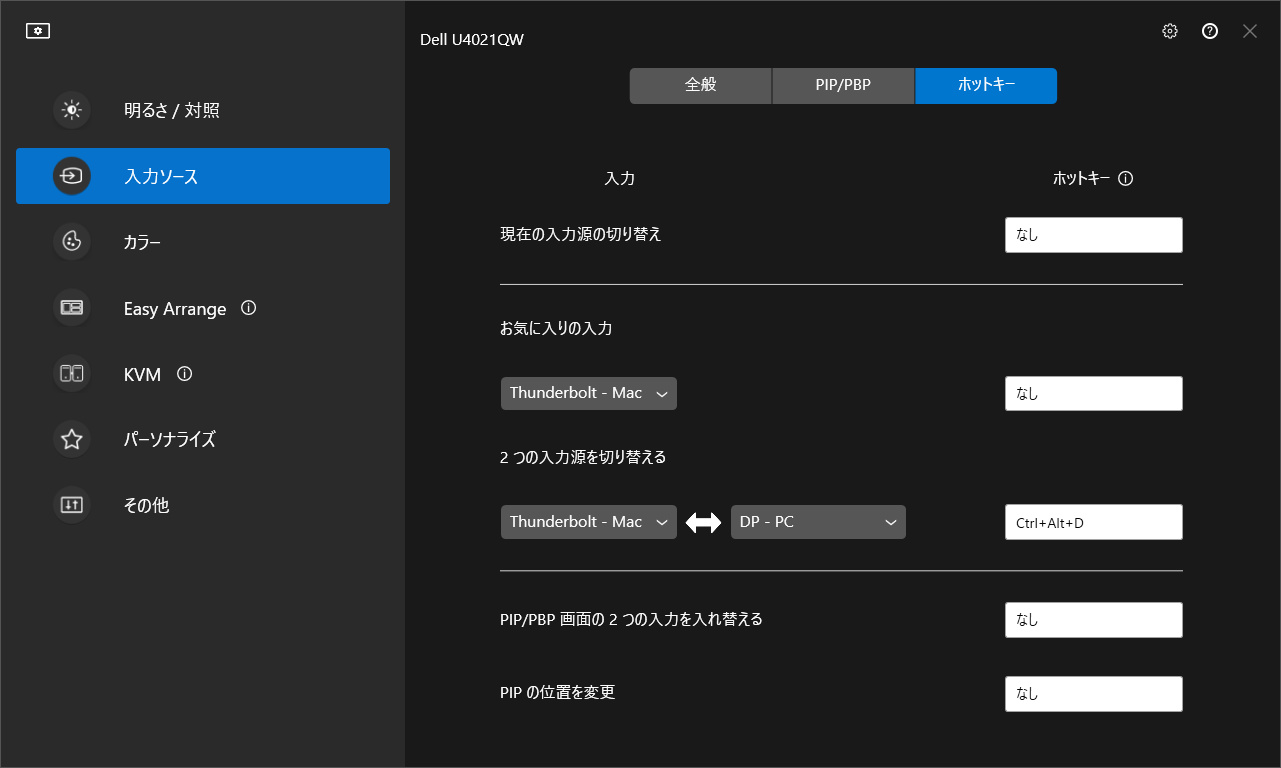The height and width of the screenshot is (768, 1281).
Task: Click the Ctrl+Alt+D hotkey field
Action: tap(1094, 522)
